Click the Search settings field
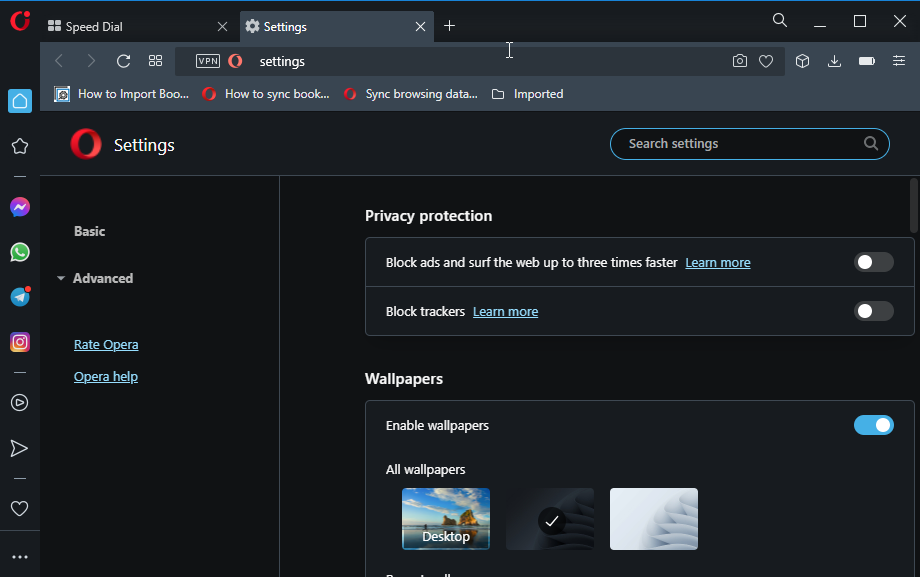Image resolution: width=920 pixels, height=577 pixels. (x=750, y=144)
